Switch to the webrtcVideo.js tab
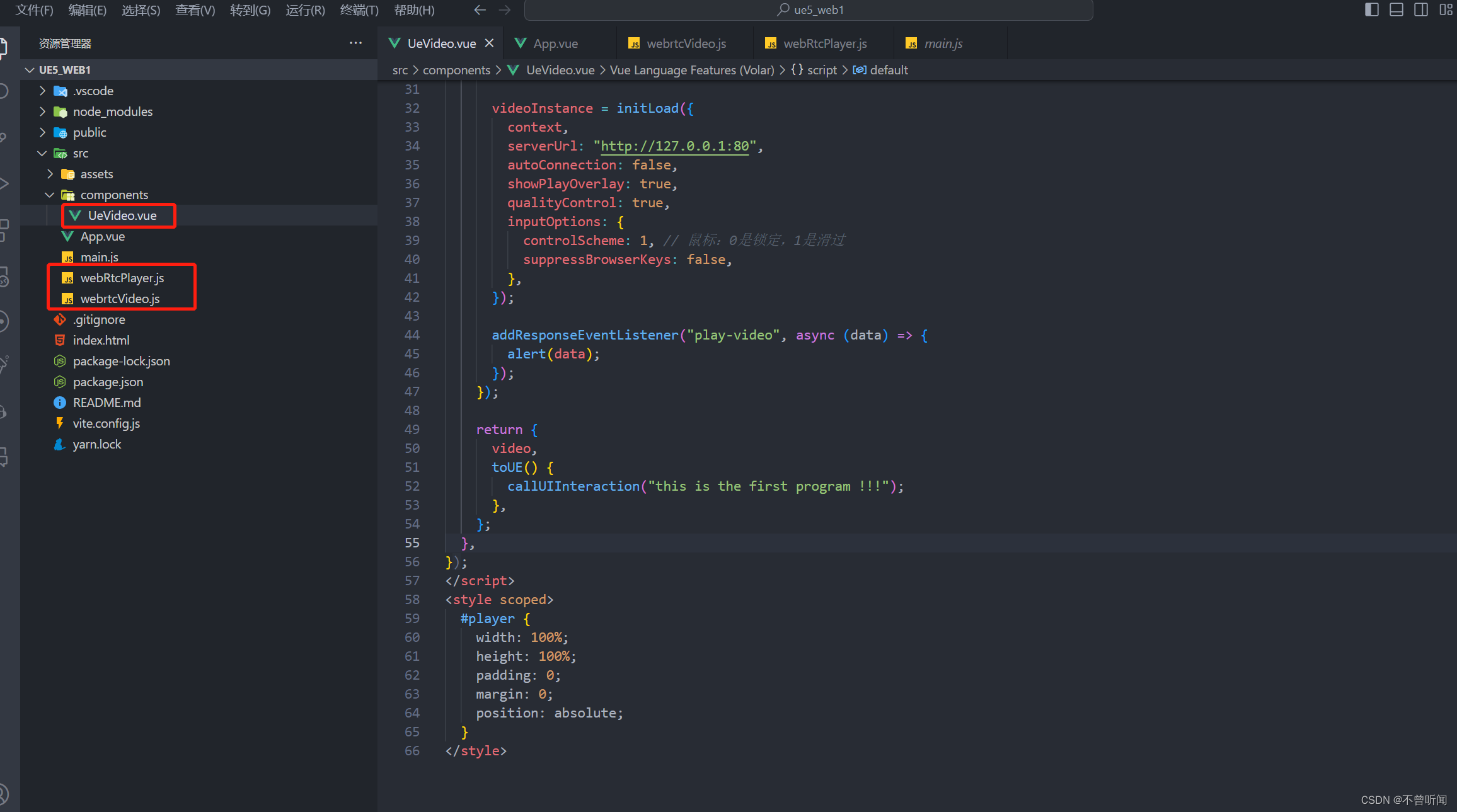1457x812 pixels. click(x=686, y=43)
